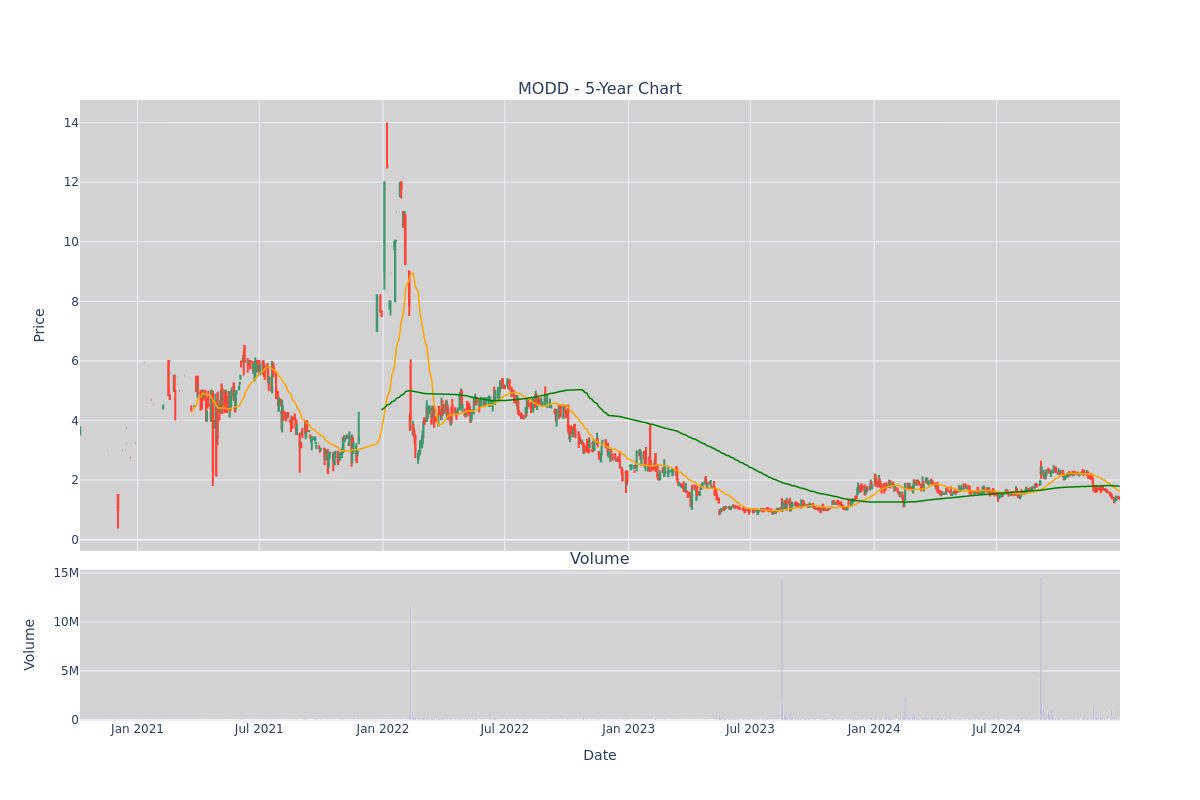Click the price tick label 4

pos(74,420)
